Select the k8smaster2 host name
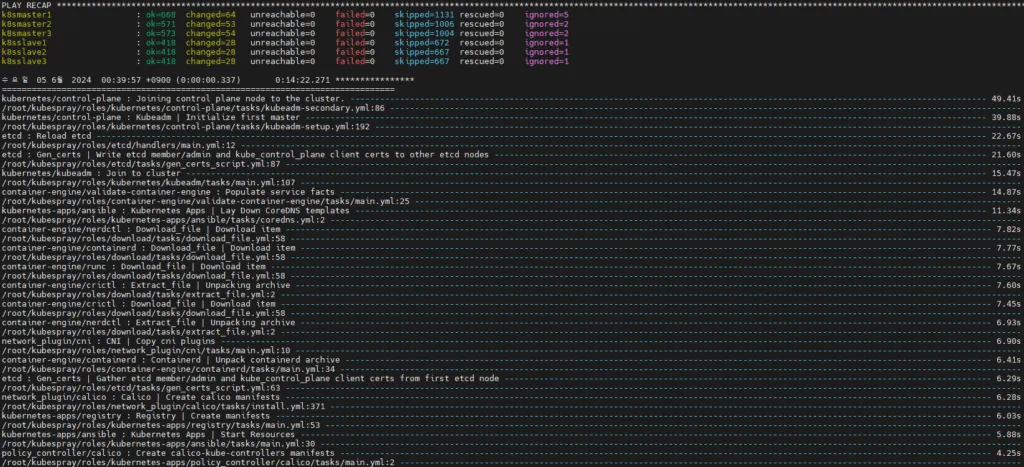 27,24
